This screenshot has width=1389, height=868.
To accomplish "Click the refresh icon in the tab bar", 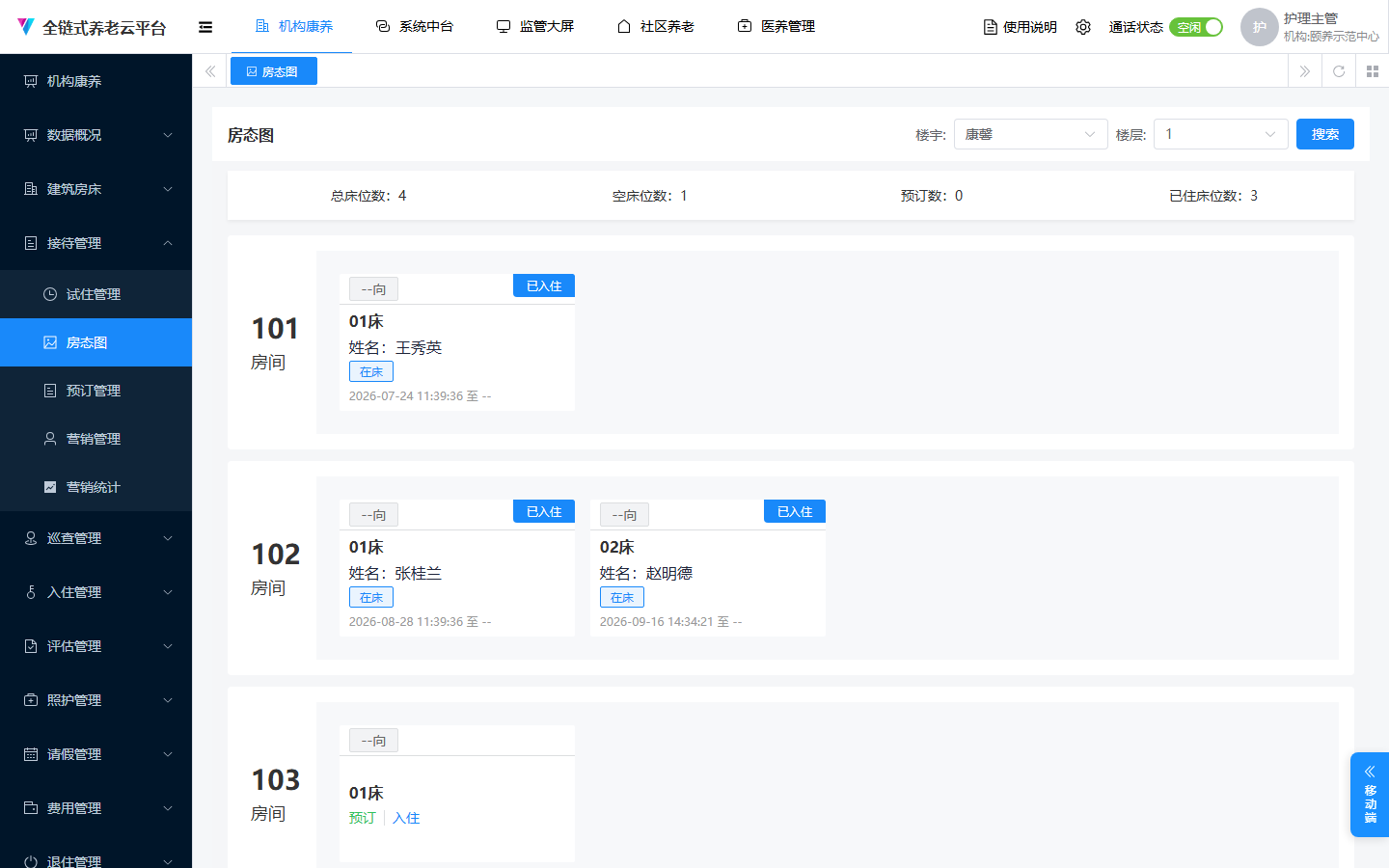I will click(x=1339, y=71).
